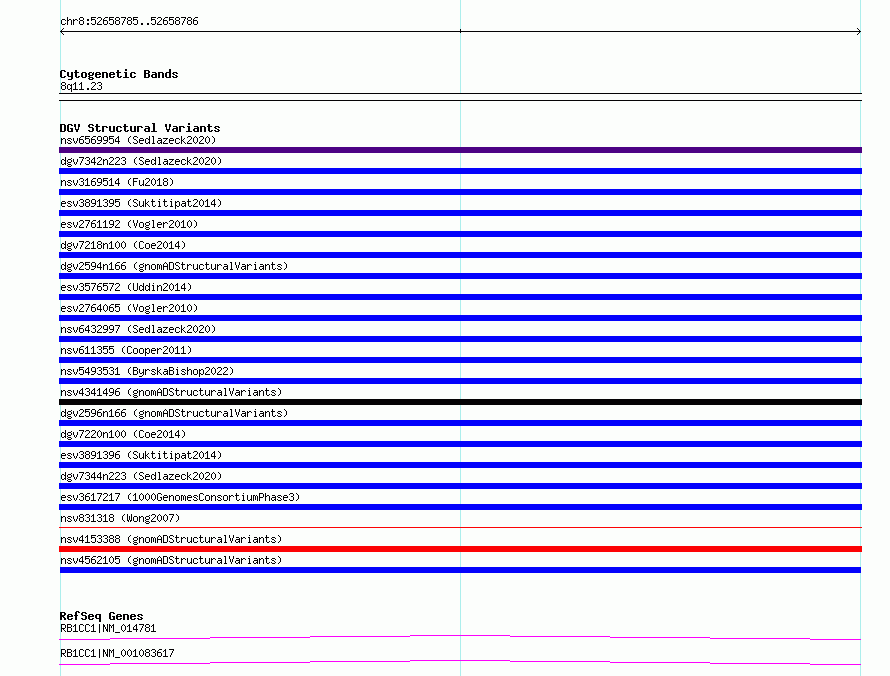Click the blue bar under esv3891396
This screenshot has height=676, width=890.
(460, 465)
